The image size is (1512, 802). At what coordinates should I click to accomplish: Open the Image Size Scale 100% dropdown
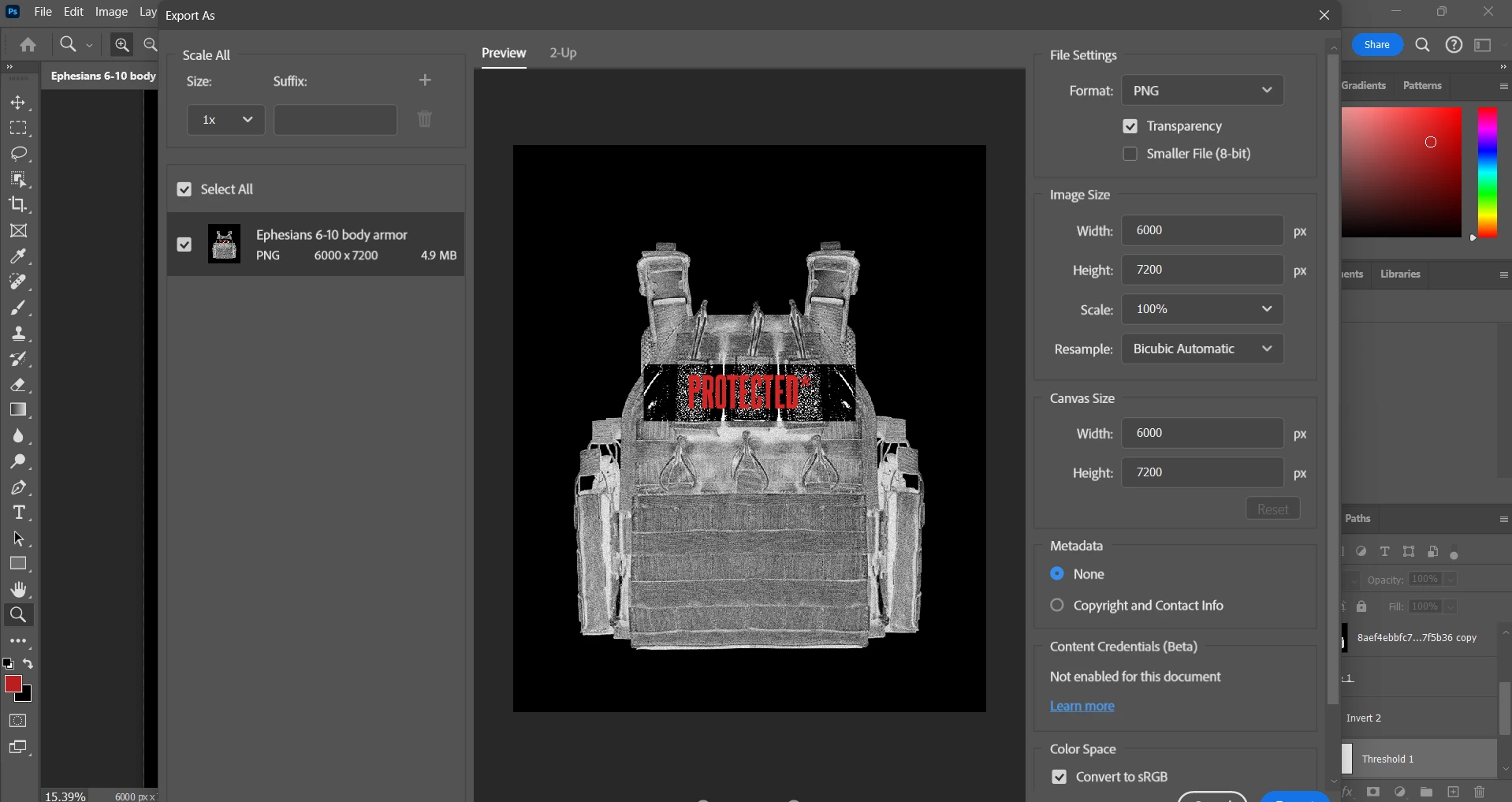click(1203, 309)
